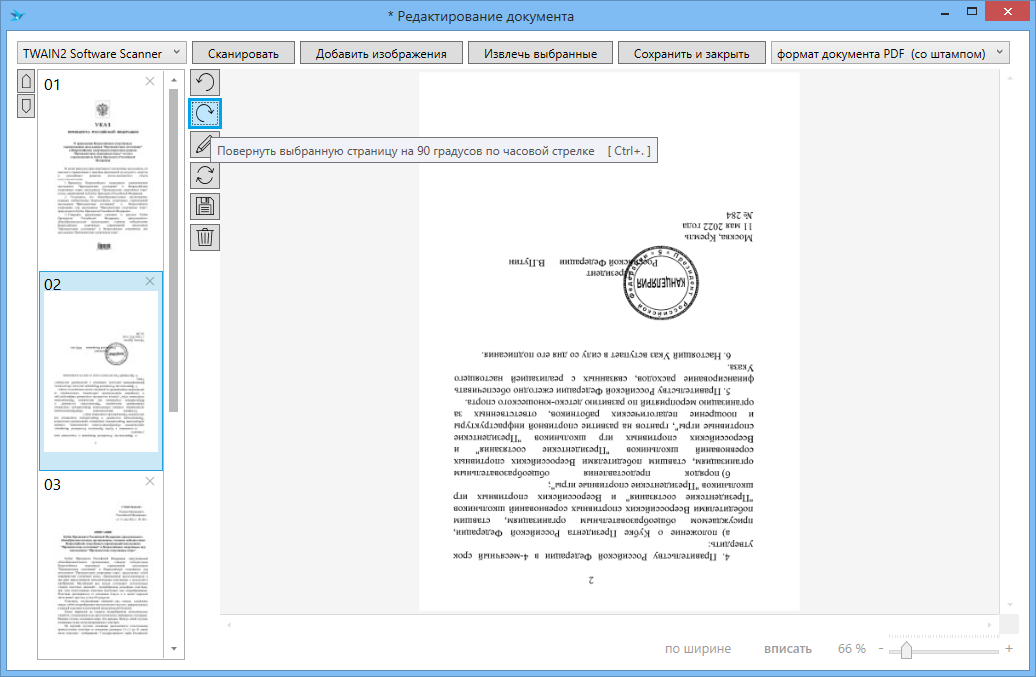Select page 01 thumbnail
This screenshot has width=1036, height=677.
pyautogui.click(x=99, y=170)
